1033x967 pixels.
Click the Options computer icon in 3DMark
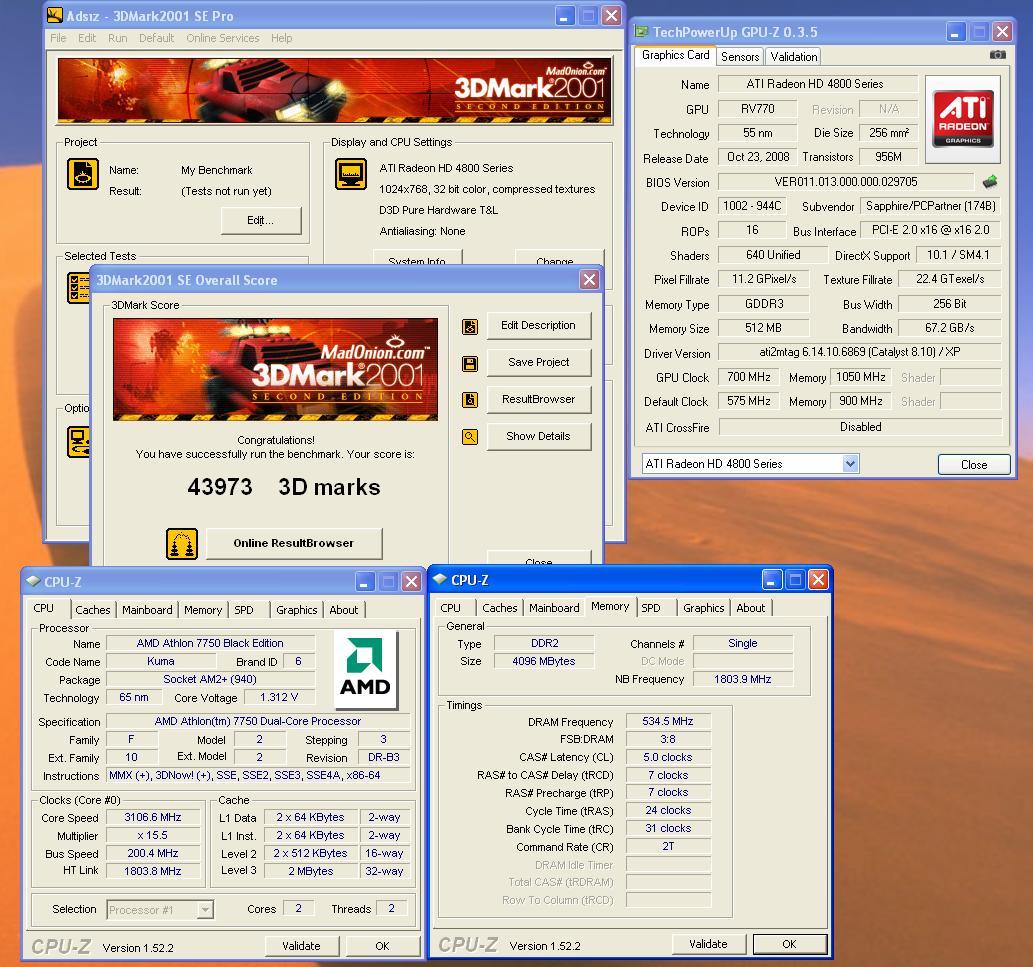78,441
